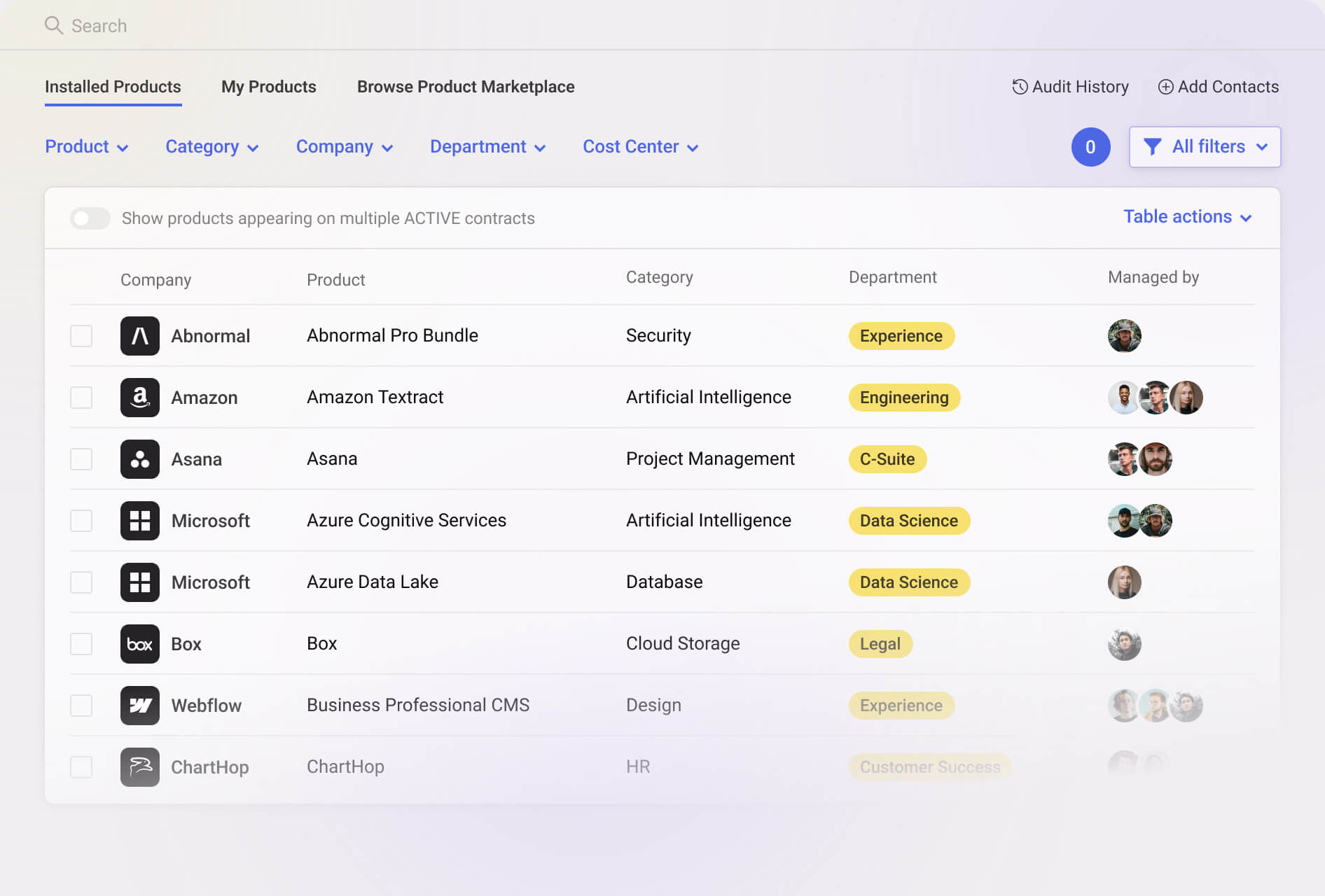The image size is (1325, 896).
Task: Select the checkbox next to Azure Data Lake
Action: 81,582
